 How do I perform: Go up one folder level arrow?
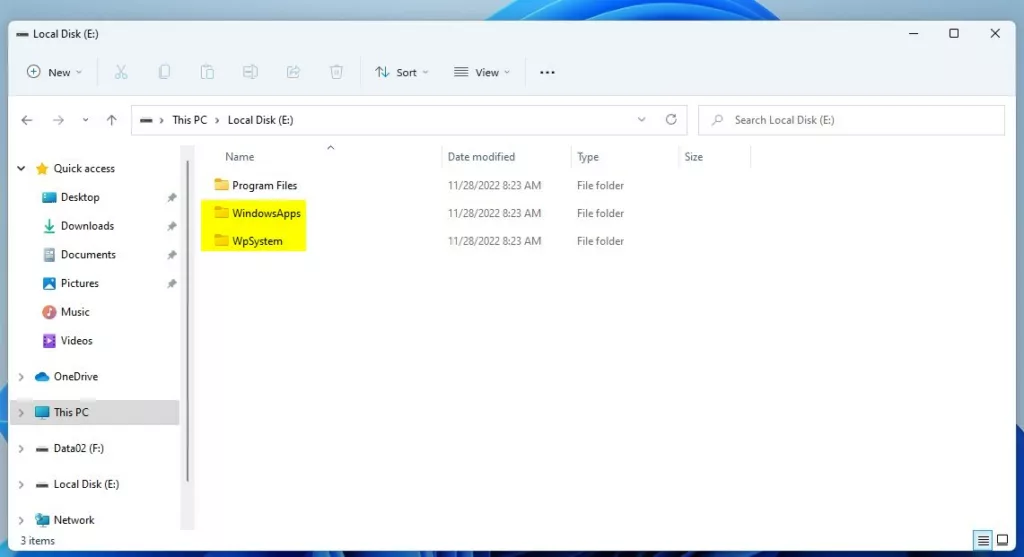pos(112,120)
